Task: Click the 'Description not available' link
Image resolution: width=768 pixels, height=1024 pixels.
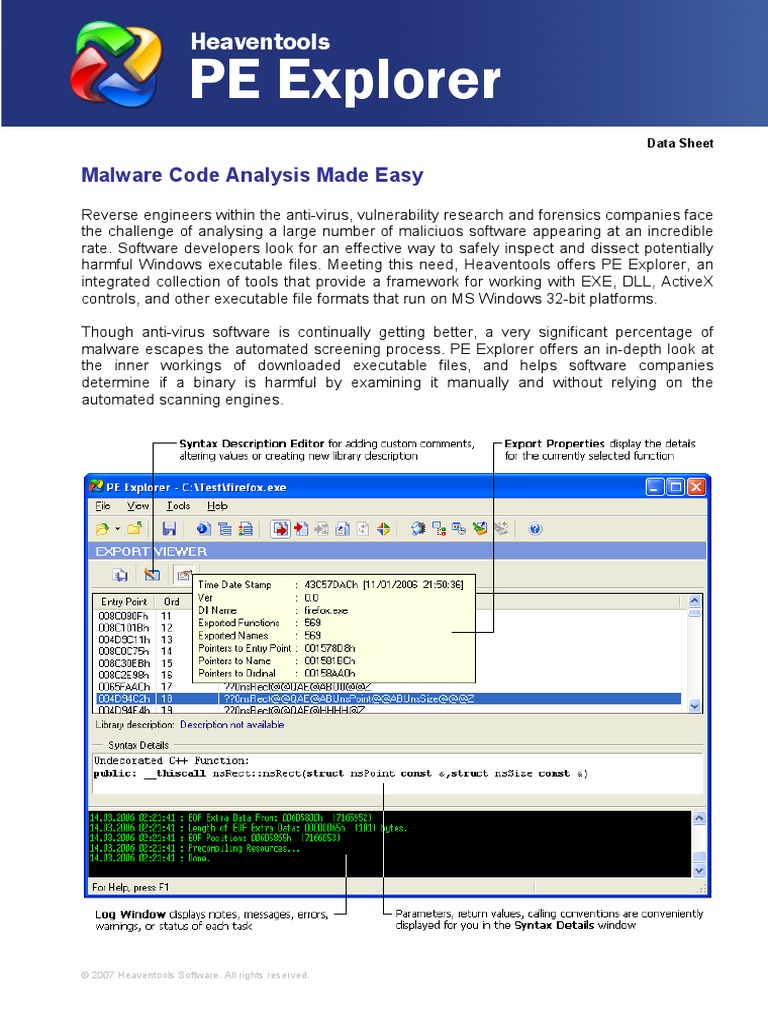Action: pyautogui.click(x=232, y=724)
